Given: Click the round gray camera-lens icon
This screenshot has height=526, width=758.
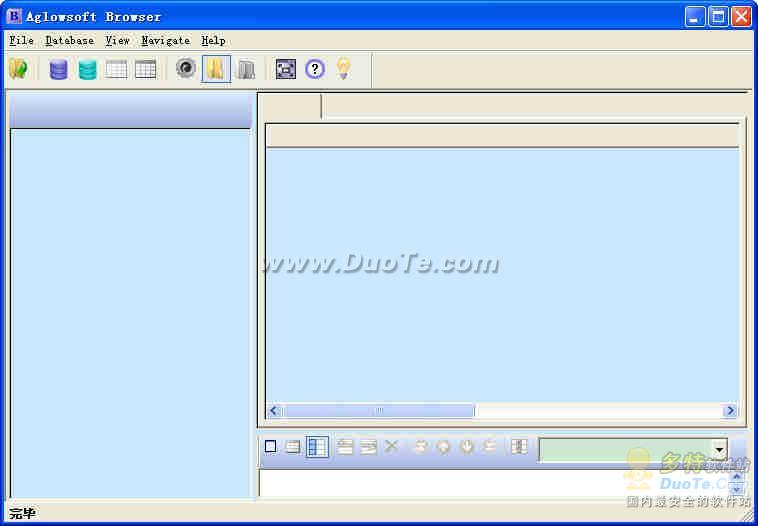Looking at the screenshot, I should [x=186, y=68].
